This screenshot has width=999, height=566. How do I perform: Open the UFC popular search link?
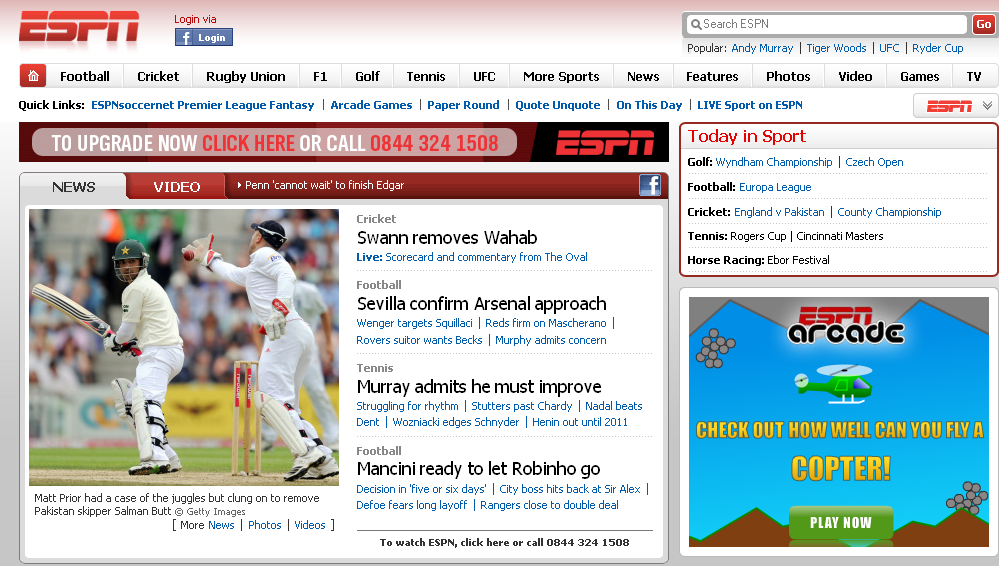(x=889, y=48)
